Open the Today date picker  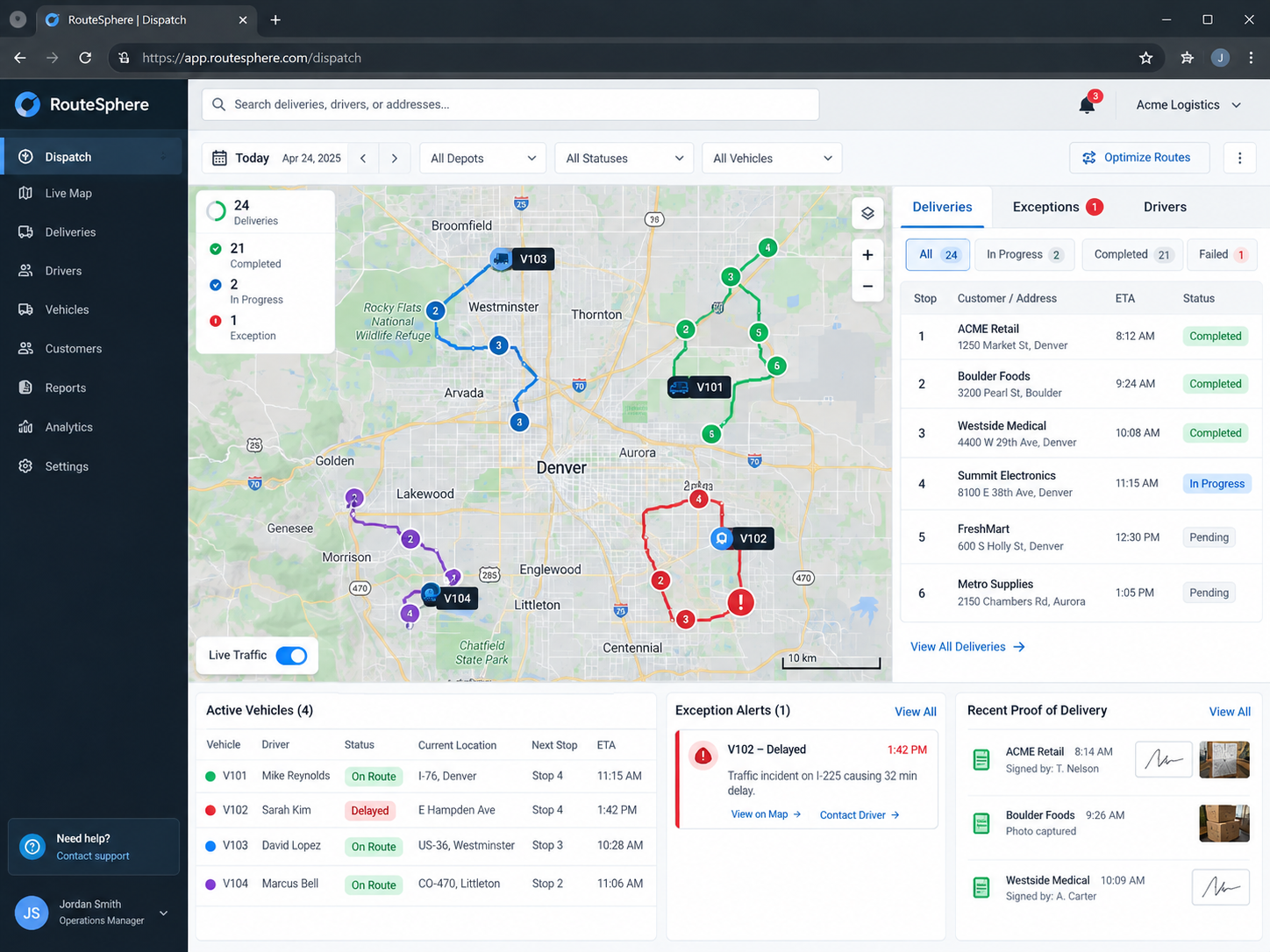tap(276, 159)
